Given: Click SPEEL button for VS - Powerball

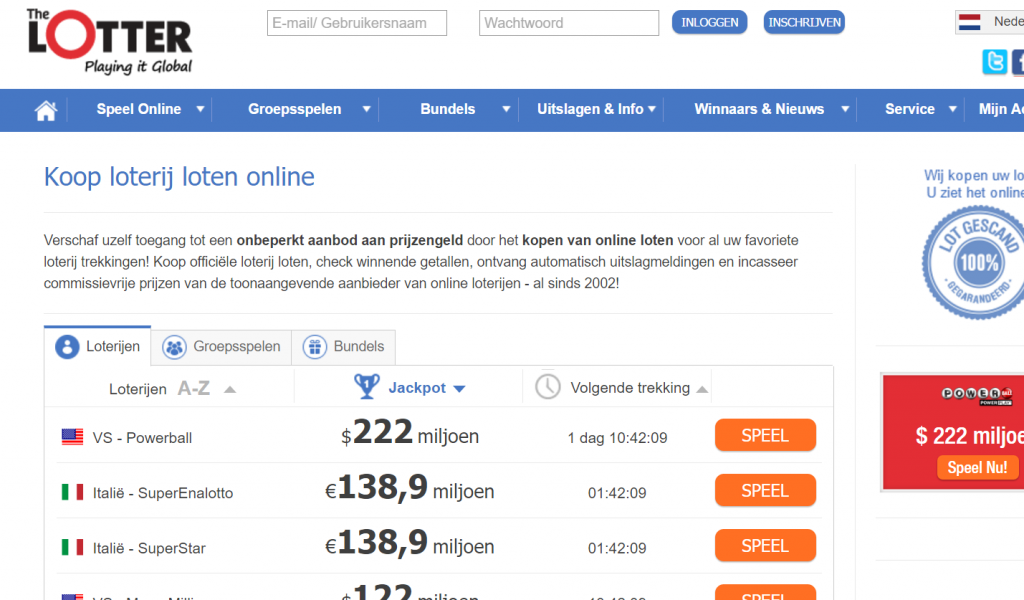Looking at the screenshot, I should [765, 436].
